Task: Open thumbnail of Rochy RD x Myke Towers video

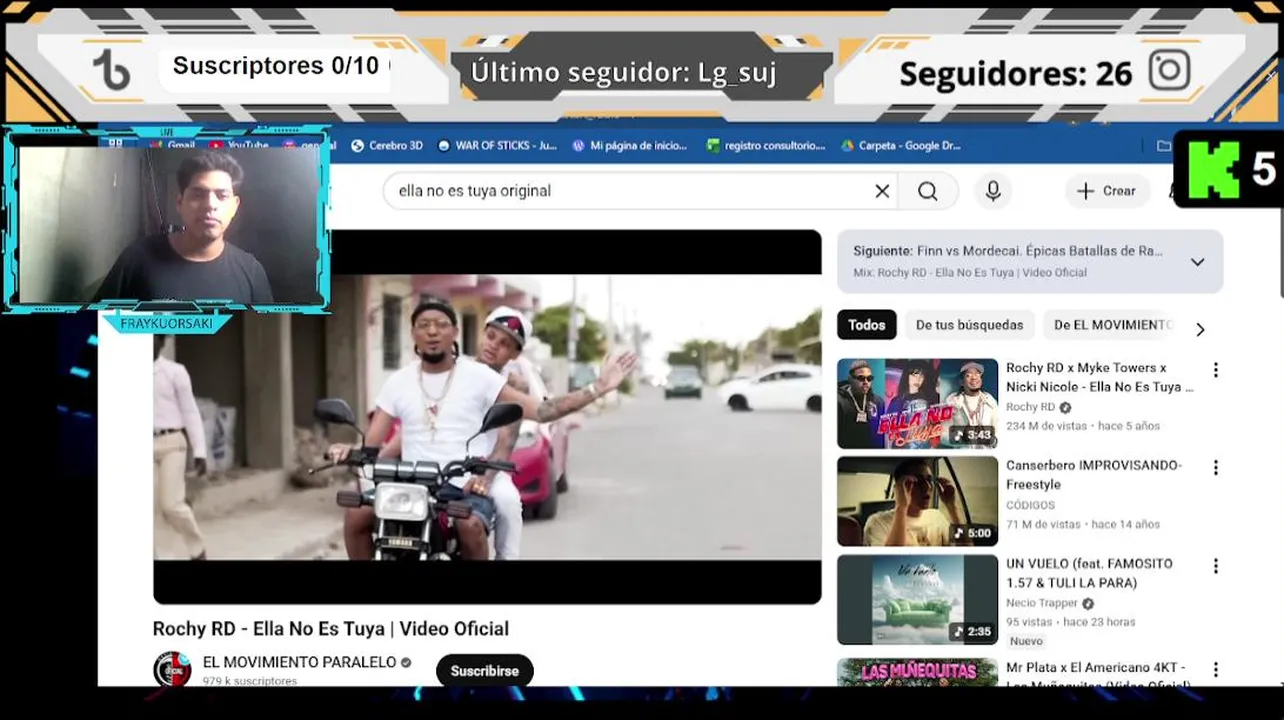Action: tap(917, 404)
